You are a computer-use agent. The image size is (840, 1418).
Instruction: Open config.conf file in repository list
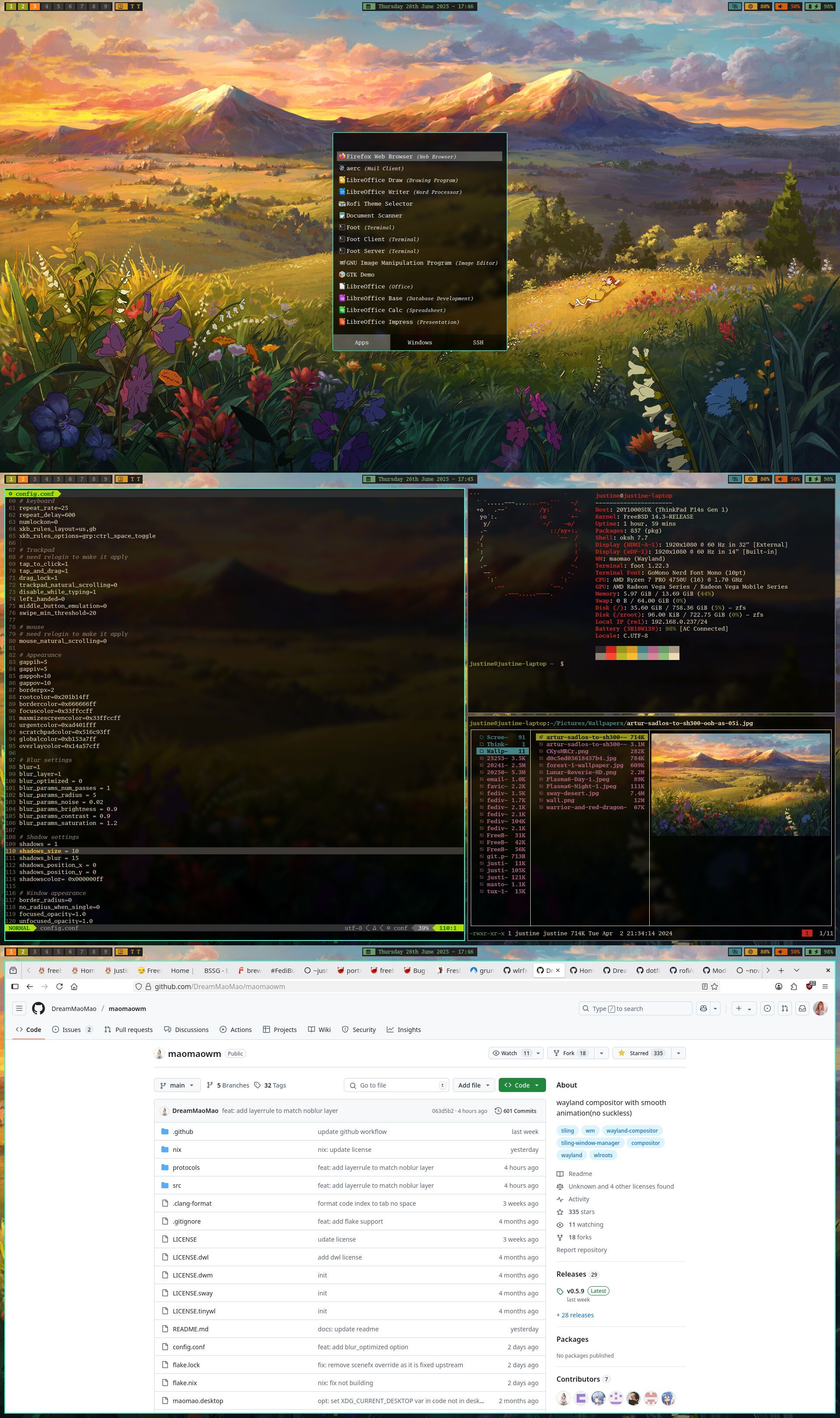tap(189, 1347)
